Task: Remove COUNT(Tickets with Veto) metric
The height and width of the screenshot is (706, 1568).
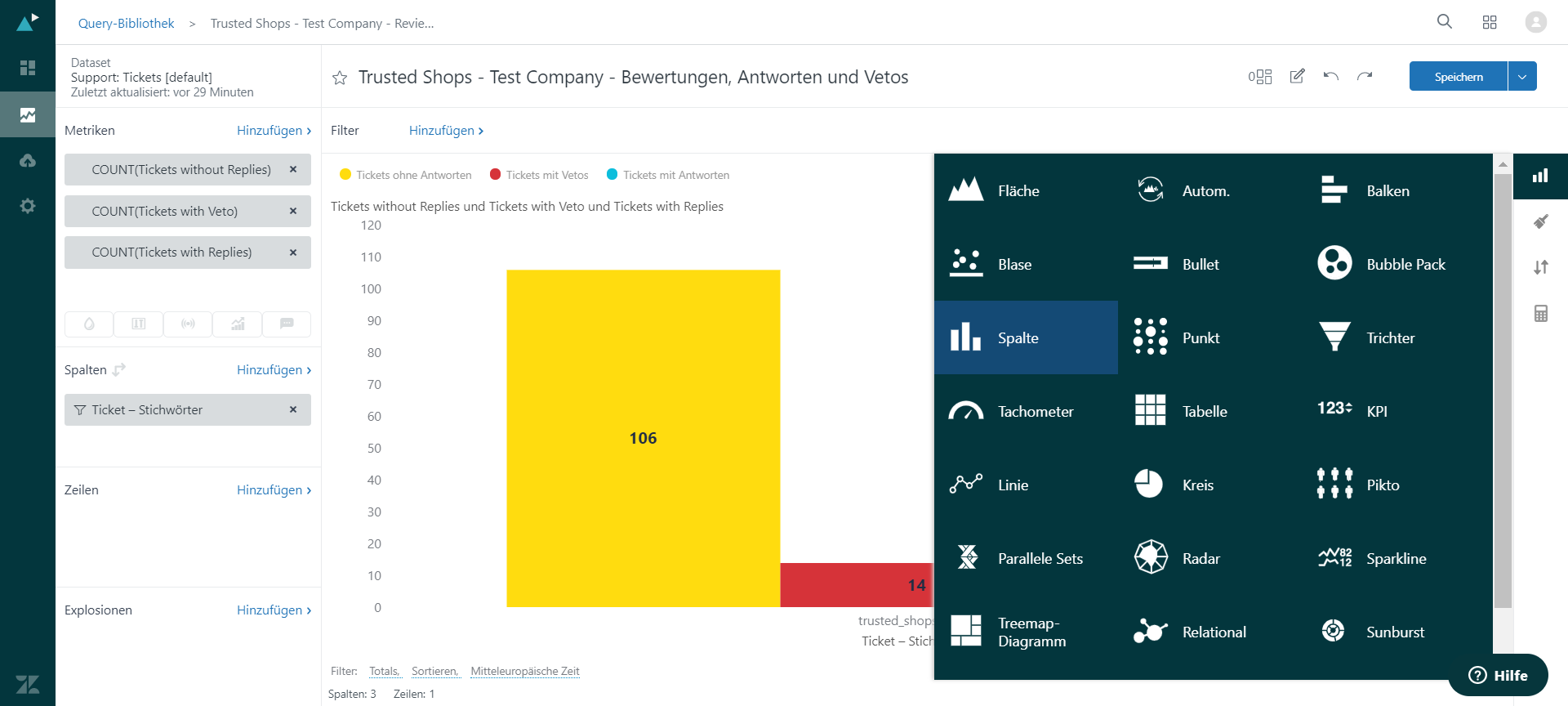Action: click(293, 211)
